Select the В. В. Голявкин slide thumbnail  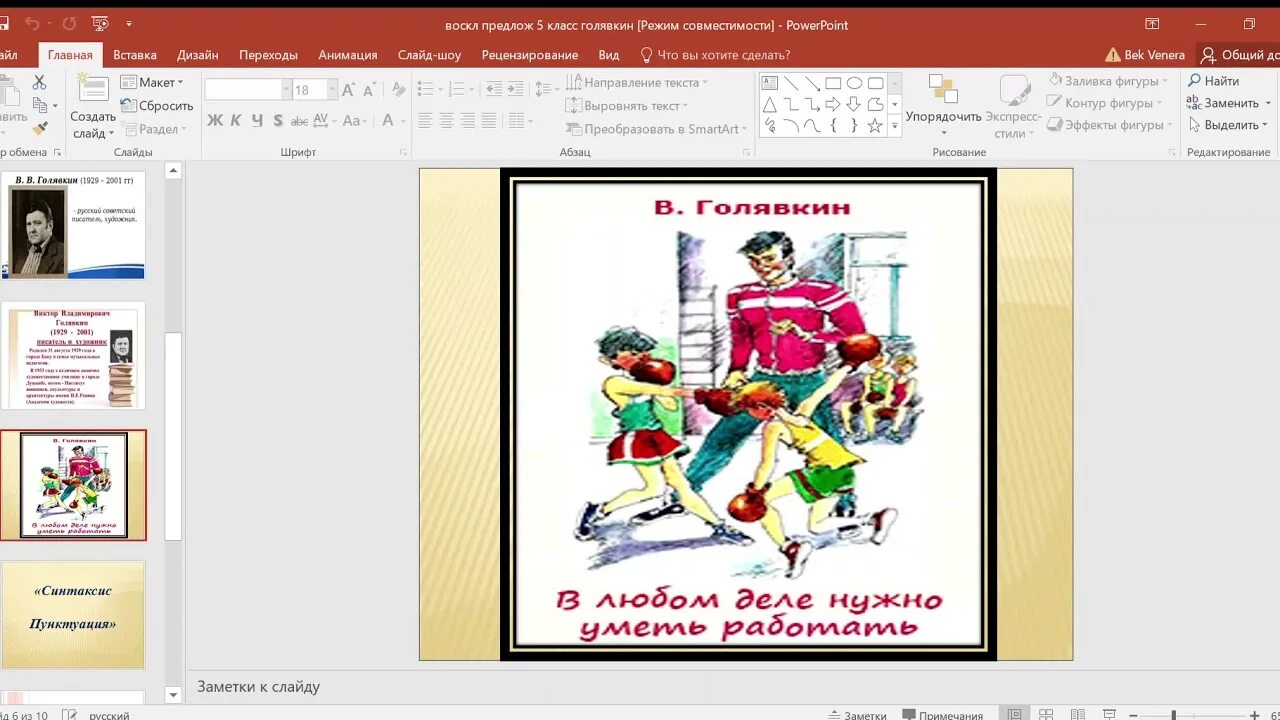[x=73, y=225]
